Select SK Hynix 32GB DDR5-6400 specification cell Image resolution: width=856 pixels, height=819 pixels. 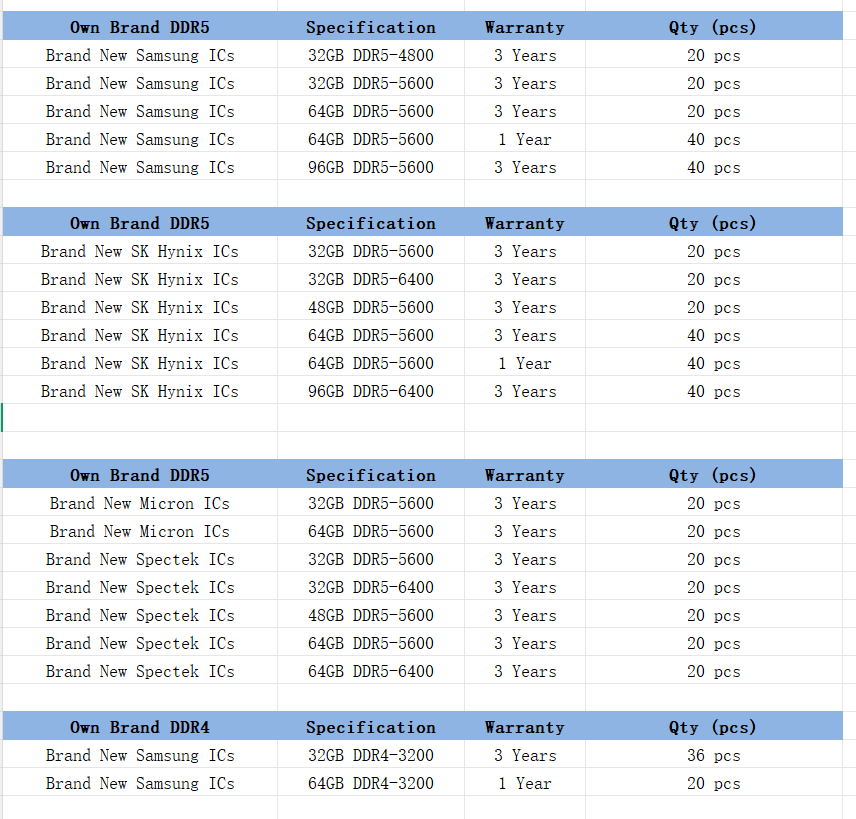(x=371, y=279)
